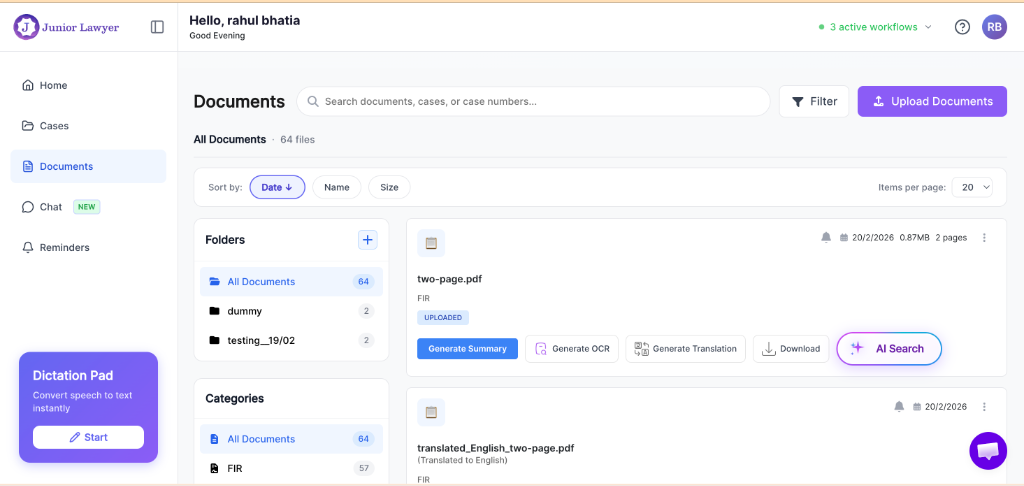Screen dimensions: 1024x486
Task: Sort documents by Name
Action: (337, 187)
